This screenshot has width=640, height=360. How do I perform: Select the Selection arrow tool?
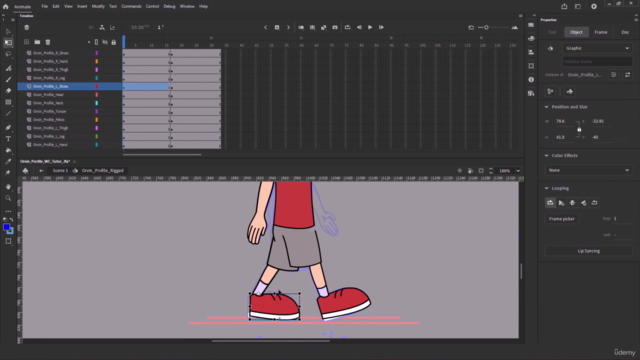pos(8,31)
